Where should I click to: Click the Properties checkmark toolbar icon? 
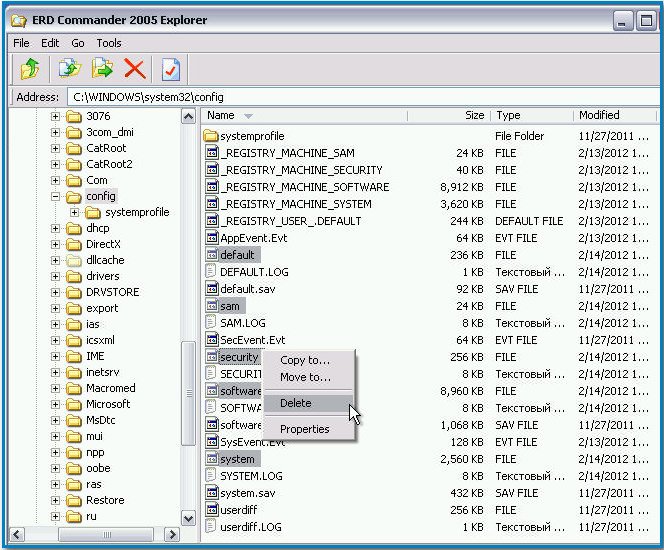(170, 68)
